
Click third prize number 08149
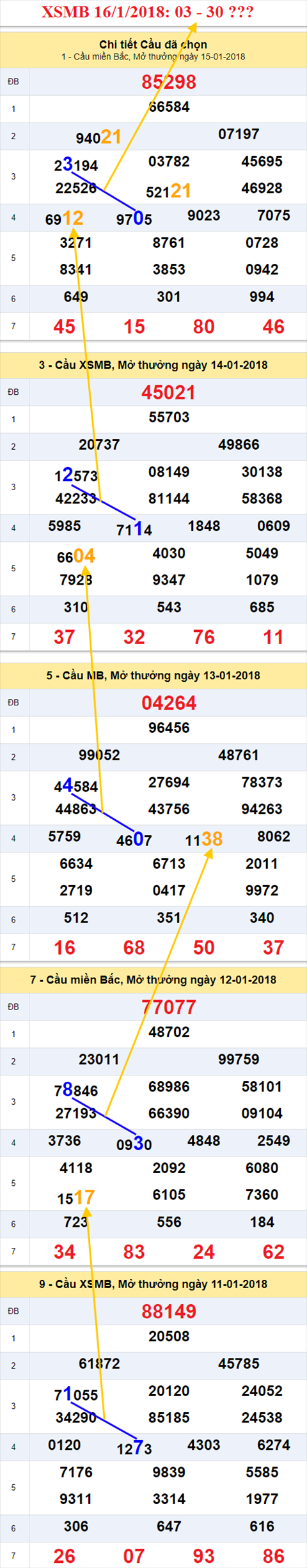pyautogui.click(x=169, y=472)
